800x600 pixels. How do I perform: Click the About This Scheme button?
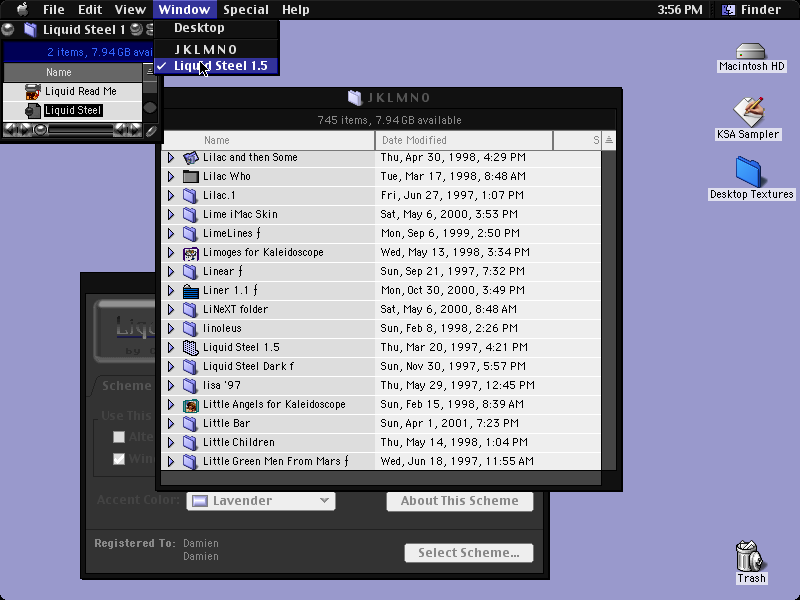click(460, 501)
